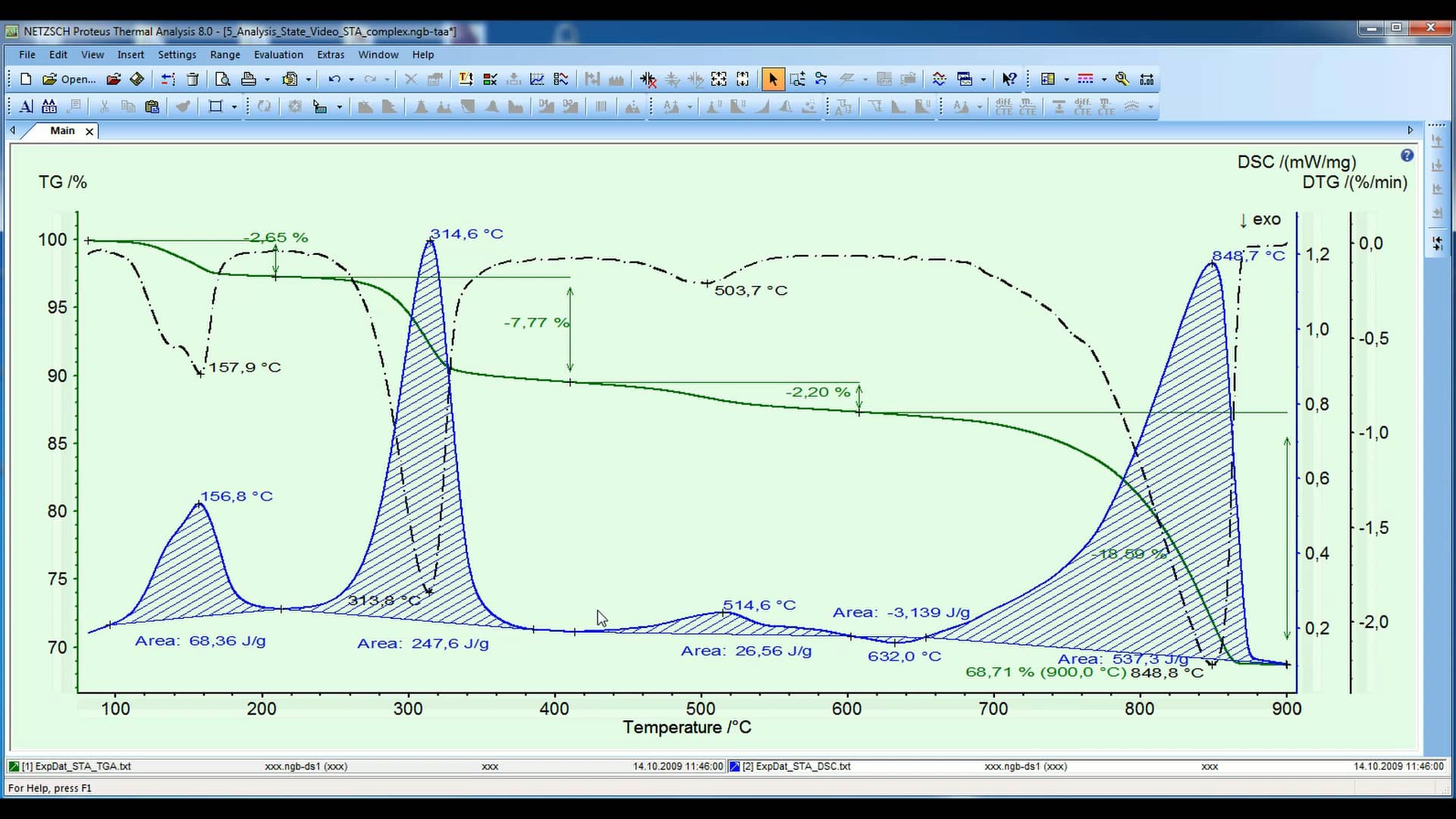Click the left tab scroll arrow
This screenshot has height=819, width=1456.
(12, 130)
